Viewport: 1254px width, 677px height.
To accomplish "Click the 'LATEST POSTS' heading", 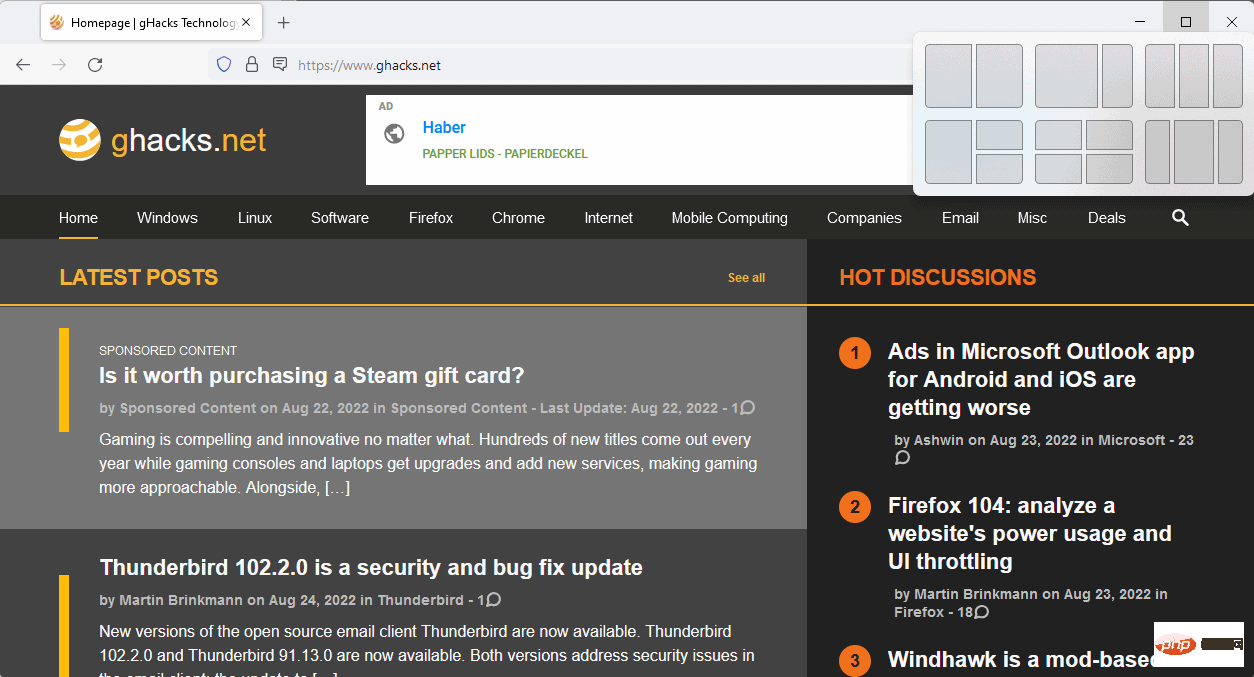I will click(139, 277).
